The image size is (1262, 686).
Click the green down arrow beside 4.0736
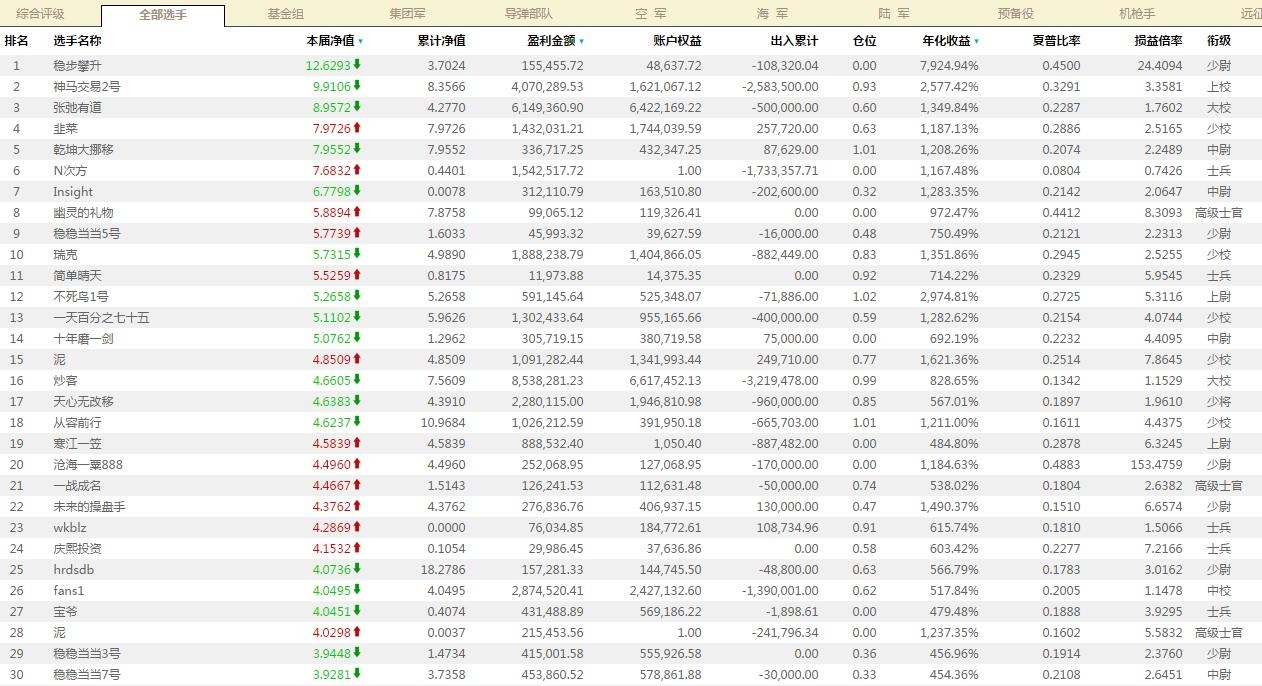click(x=357, y=569)
